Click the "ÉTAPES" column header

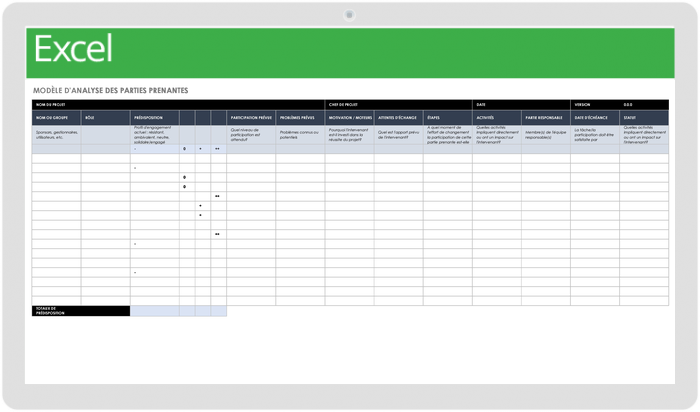click(x=447, y=118)
